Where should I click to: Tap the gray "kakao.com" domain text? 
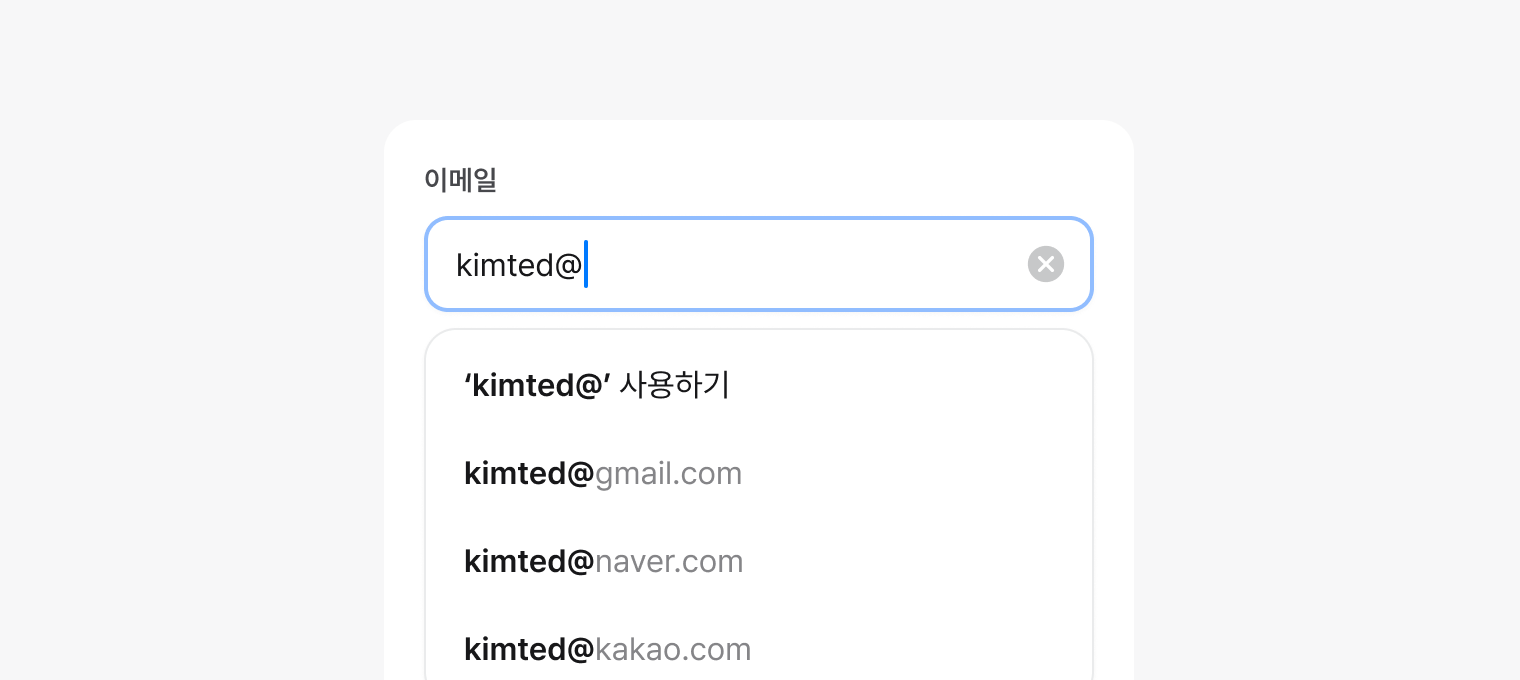coord(673,650)
